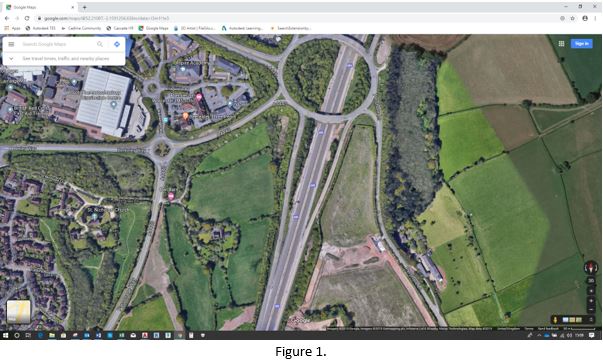Open Task View on the taskbar
Image resolution: width=603 pixels, height=364 pixels.
(28, 335)
